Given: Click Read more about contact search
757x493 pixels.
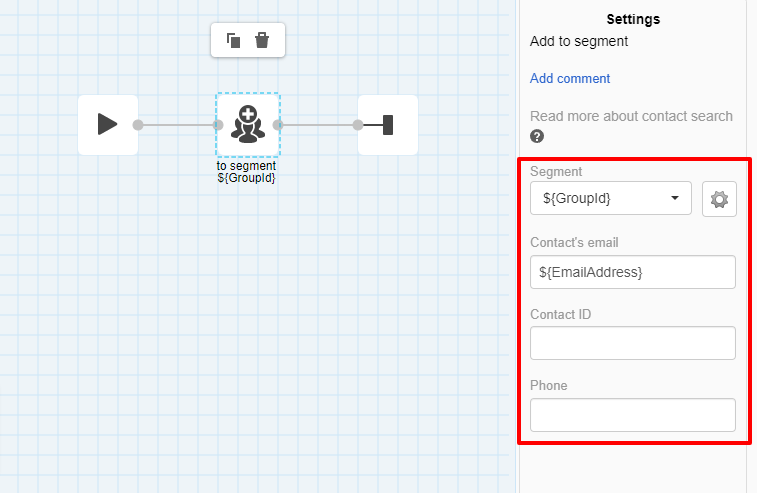Looking at the screenshot, I should (x=631, y=116).
